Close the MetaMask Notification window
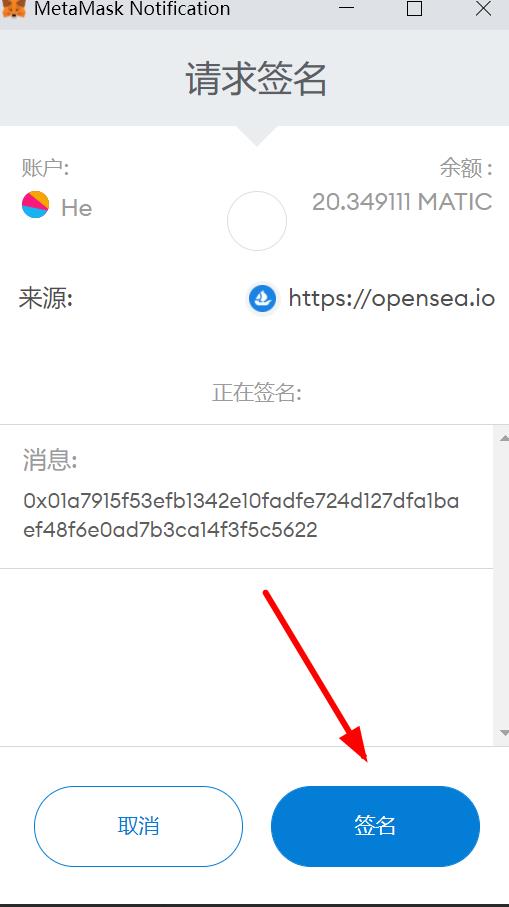The width and height of the screenshot is (509, 907). pyautogui.click(x=483, y=8)
